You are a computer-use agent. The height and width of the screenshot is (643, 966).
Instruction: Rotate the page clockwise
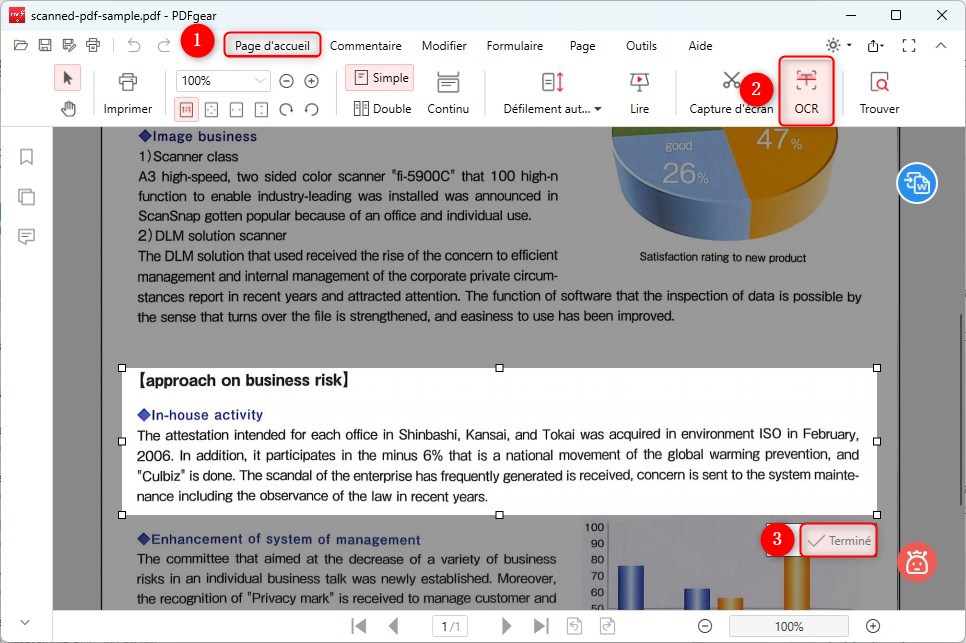[287, 109]
